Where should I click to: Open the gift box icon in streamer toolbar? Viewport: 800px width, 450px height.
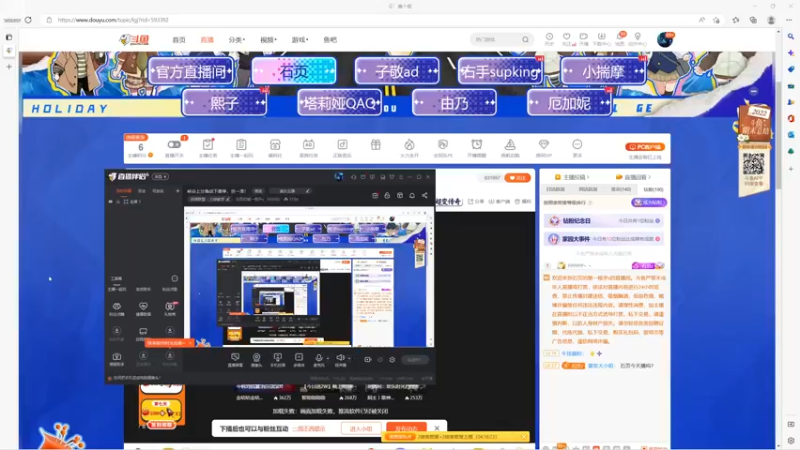376,145
